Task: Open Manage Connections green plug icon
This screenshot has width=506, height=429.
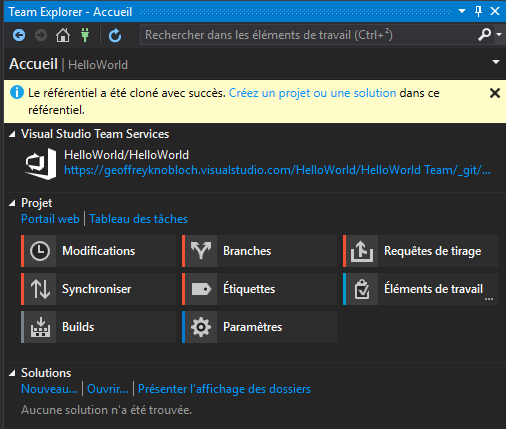Action: [85, 35]
